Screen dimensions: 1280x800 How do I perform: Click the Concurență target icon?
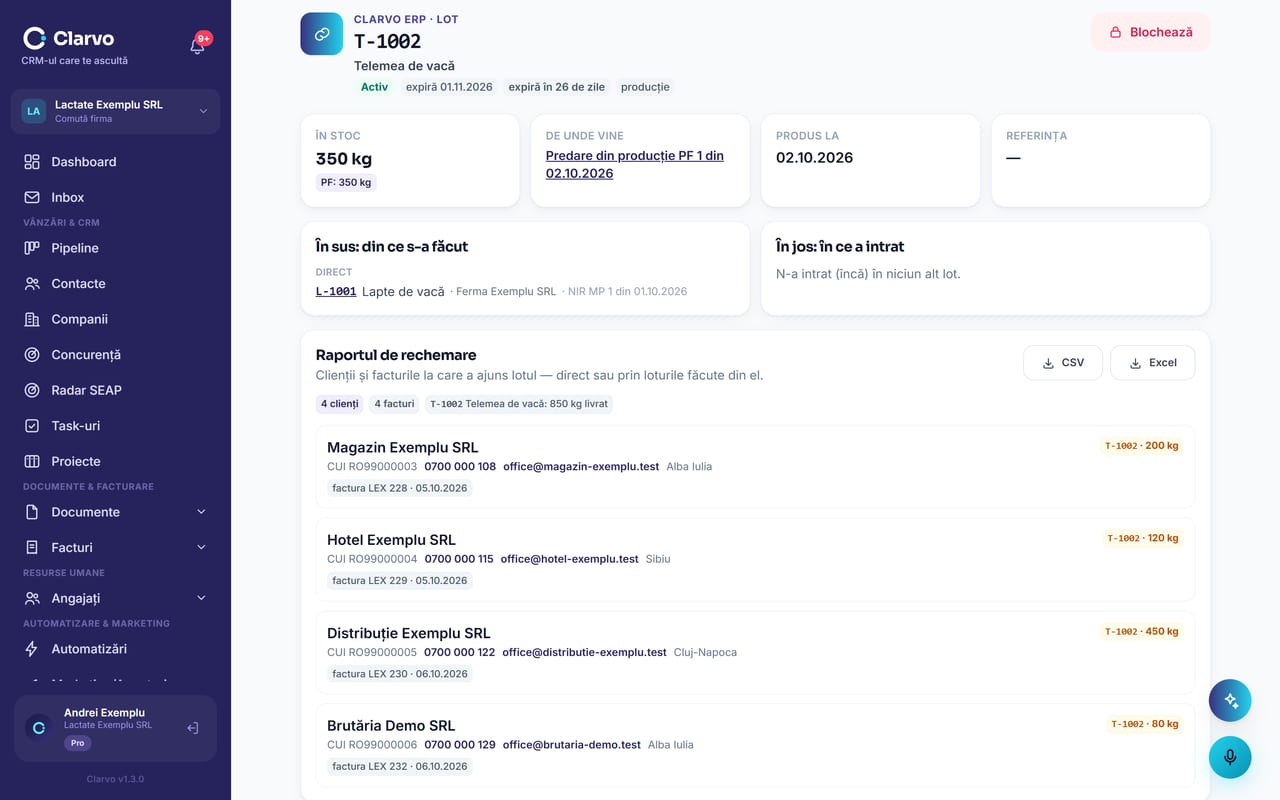click(x=32, y=355)
